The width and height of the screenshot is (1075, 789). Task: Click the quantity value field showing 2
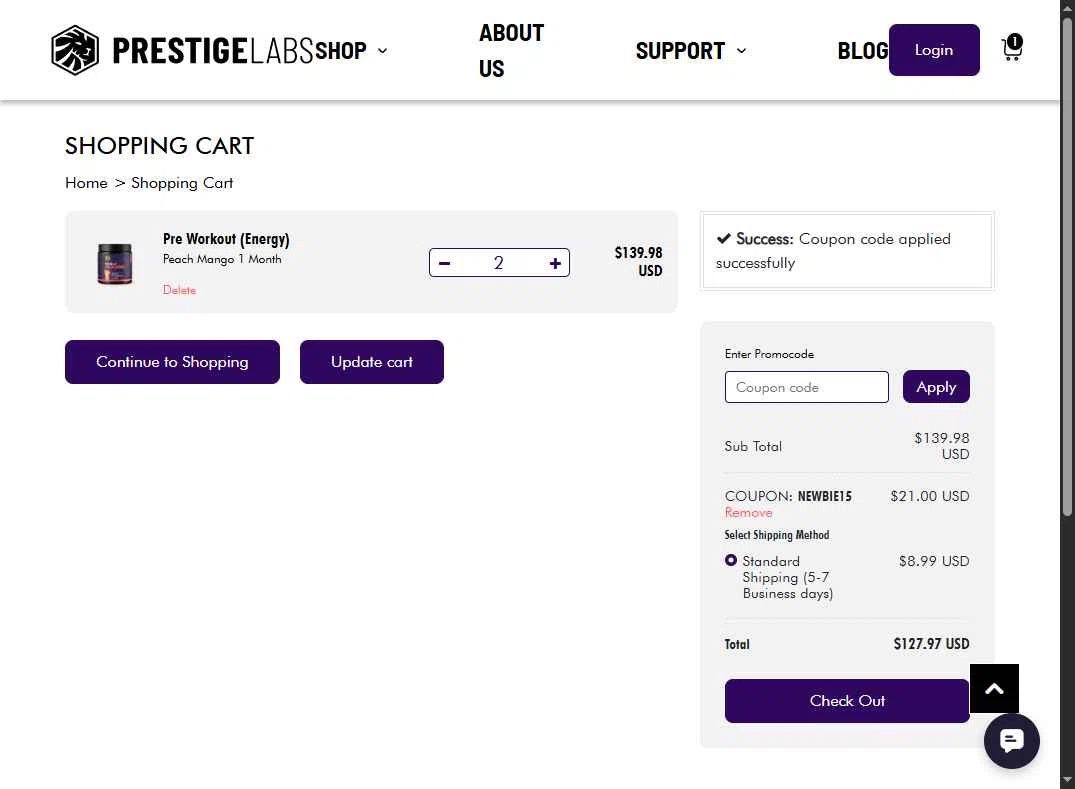[x=498, y=263]
